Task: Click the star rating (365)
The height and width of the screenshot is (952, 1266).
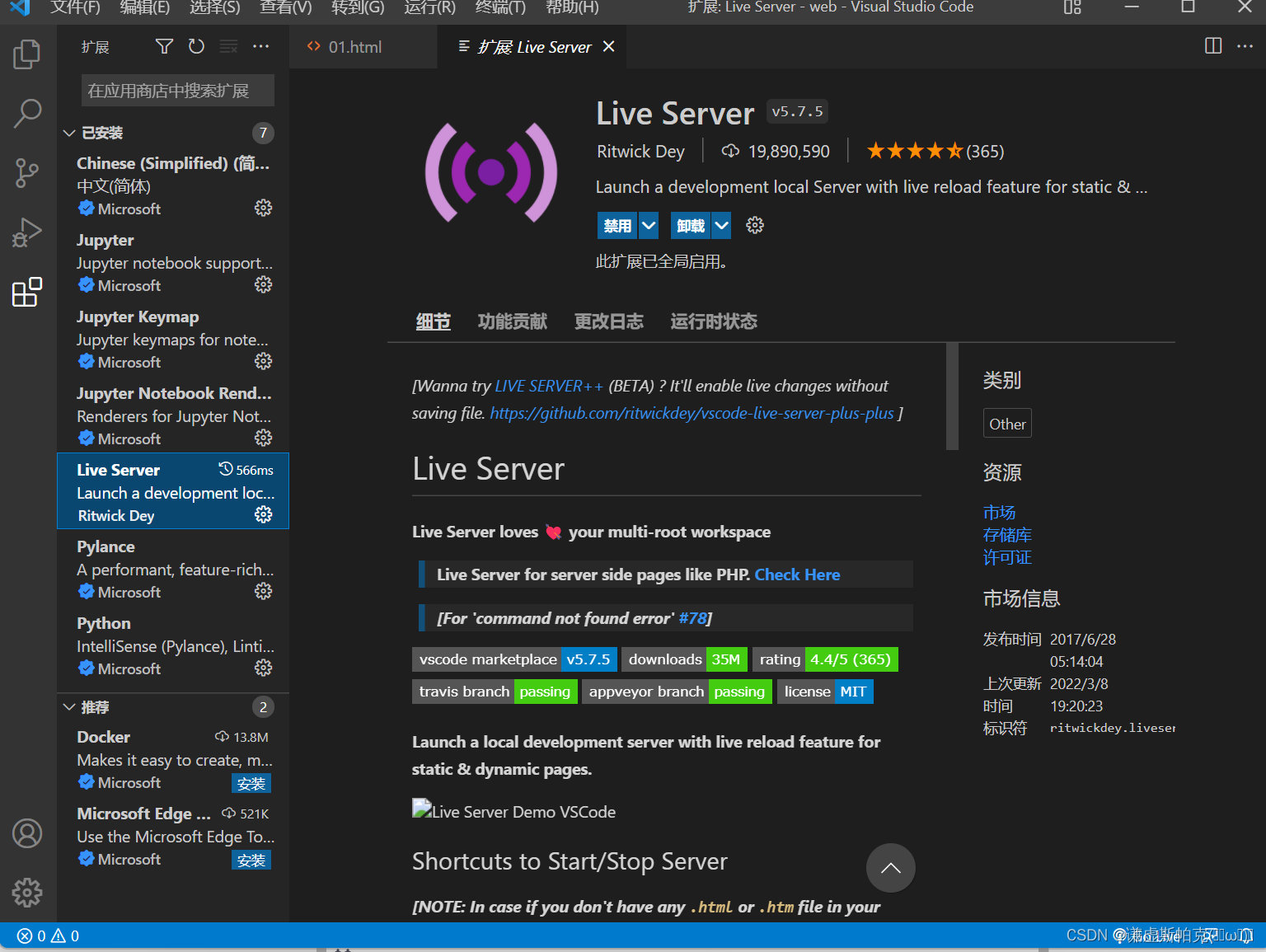Action: coord(935,151)
